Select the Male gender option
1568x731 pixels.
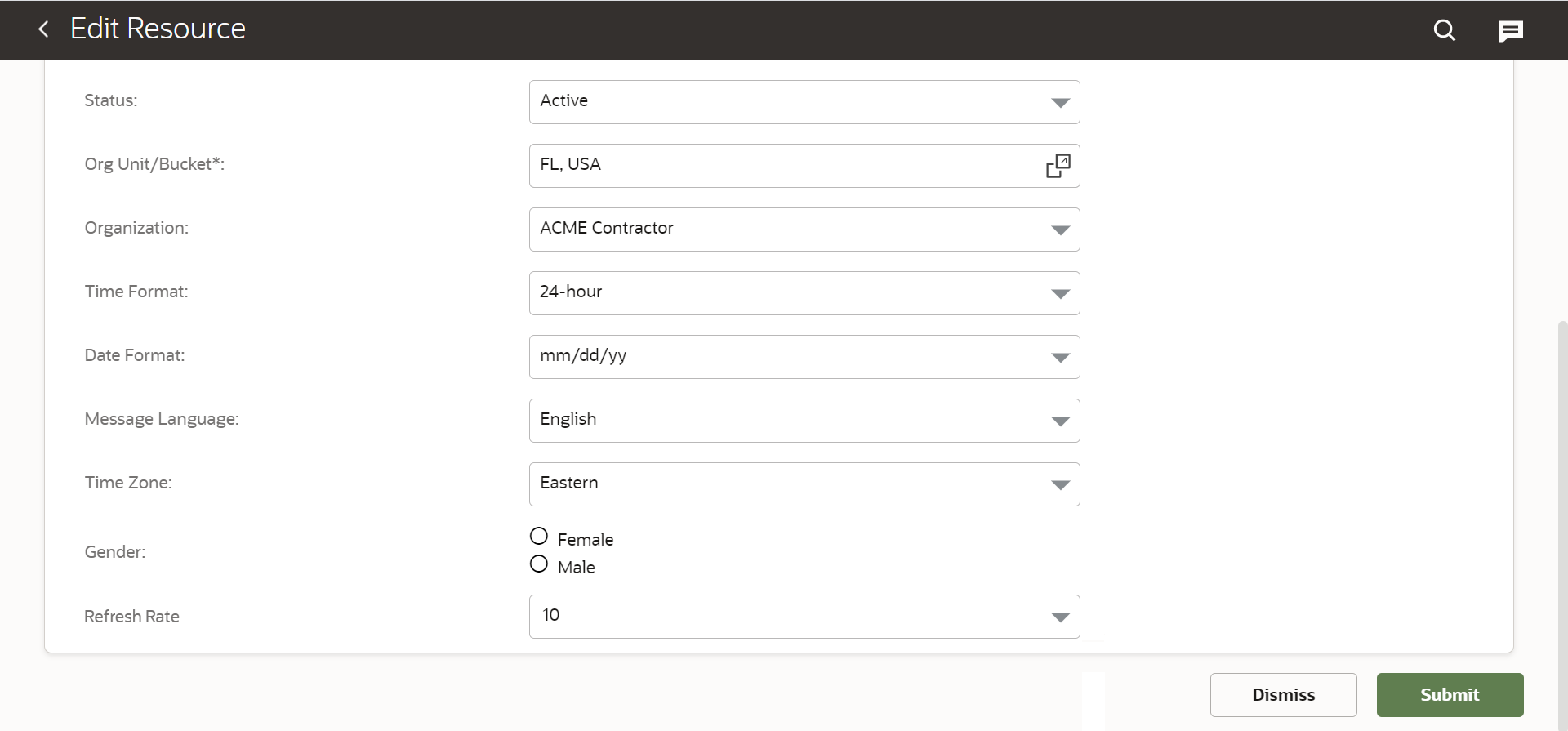tap(539, 564)
